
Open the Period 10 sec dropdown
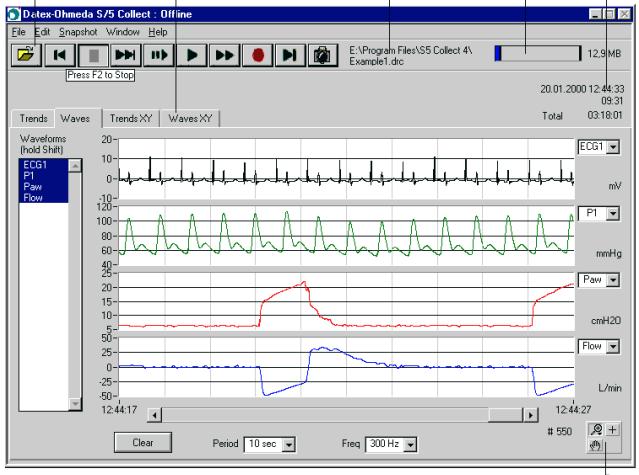[x=289, y=444]
